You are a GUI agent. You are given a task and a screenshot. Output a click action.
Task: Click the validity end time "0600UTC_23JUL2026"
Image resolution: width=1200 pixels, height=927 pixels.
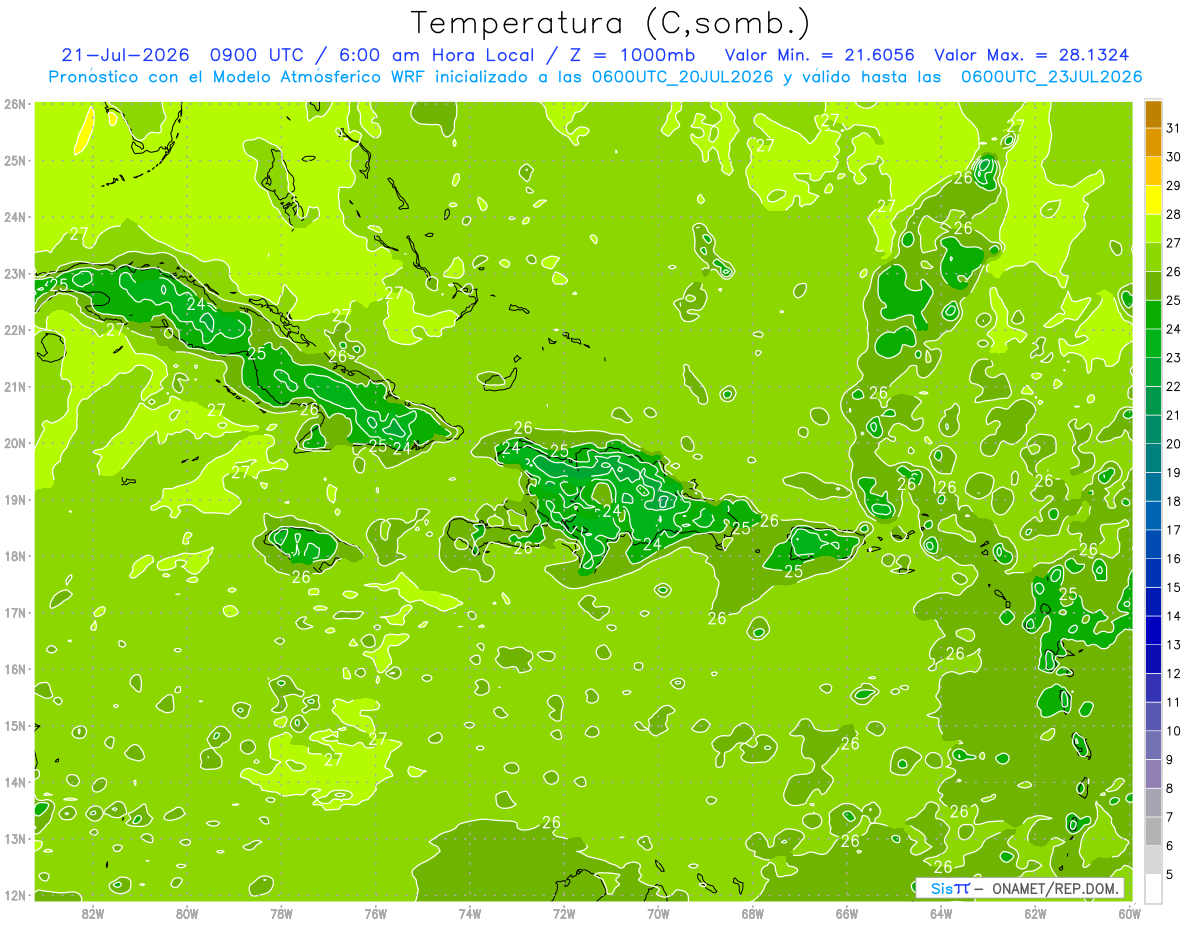(1051, 77)
